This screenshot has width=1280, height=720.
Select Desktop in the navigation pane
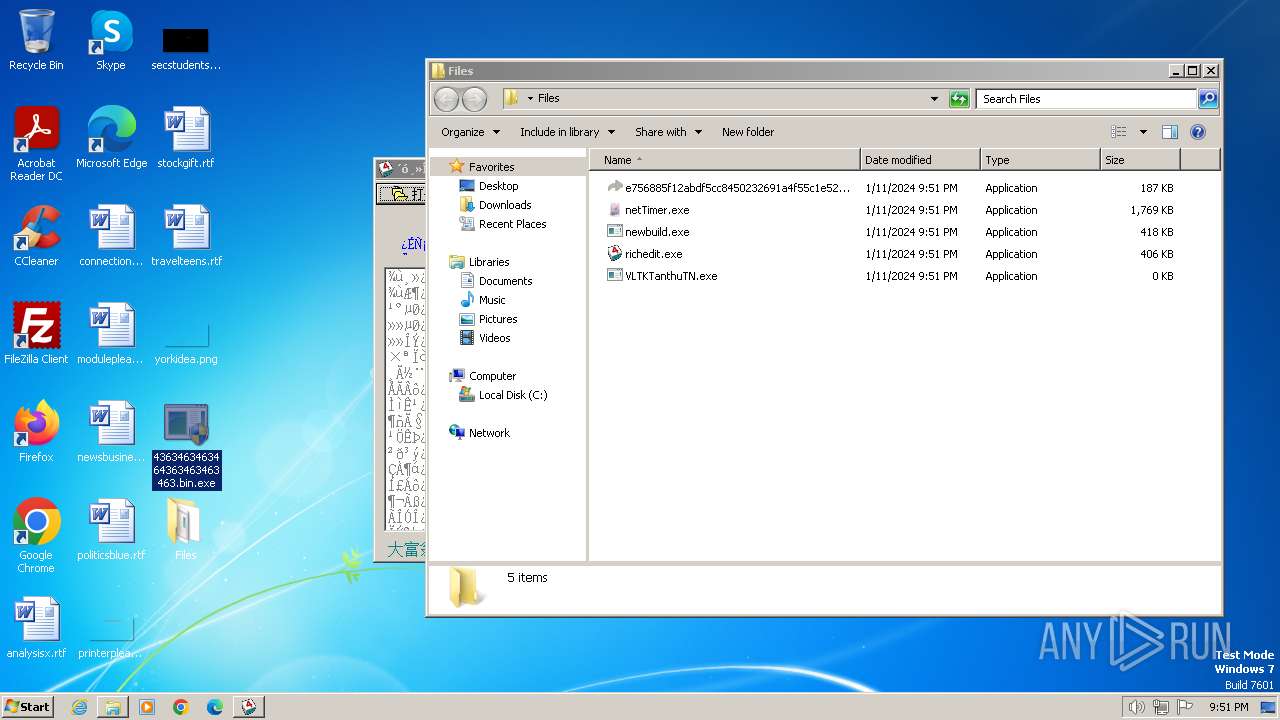(498, 186)
